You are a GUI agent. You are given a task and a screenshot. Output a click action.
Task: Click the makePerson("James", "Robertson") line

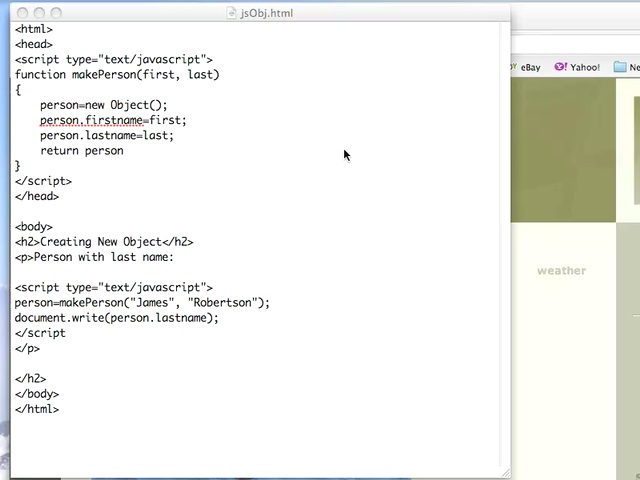pos(142,303)
